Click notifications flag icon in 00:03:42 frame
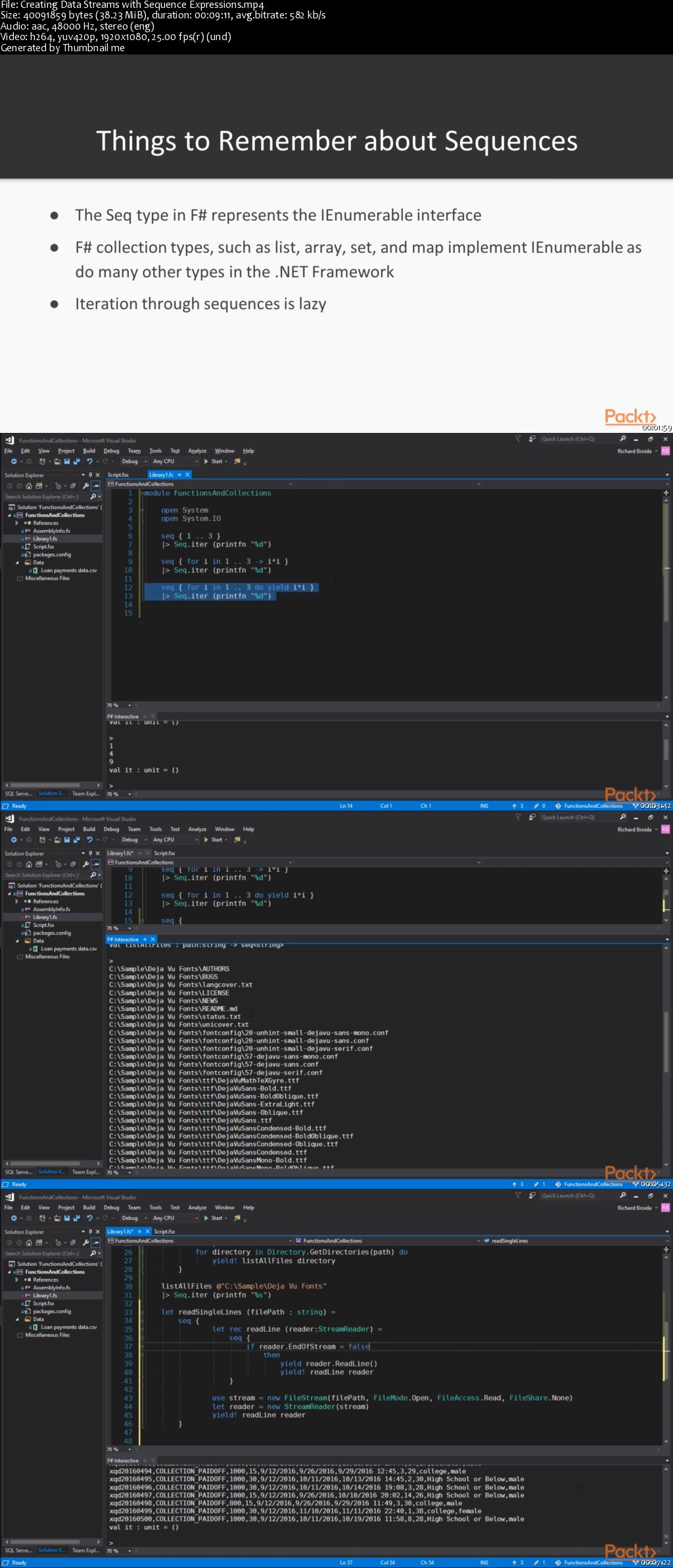Screen dimensions: 673x1568 point(518,439)
